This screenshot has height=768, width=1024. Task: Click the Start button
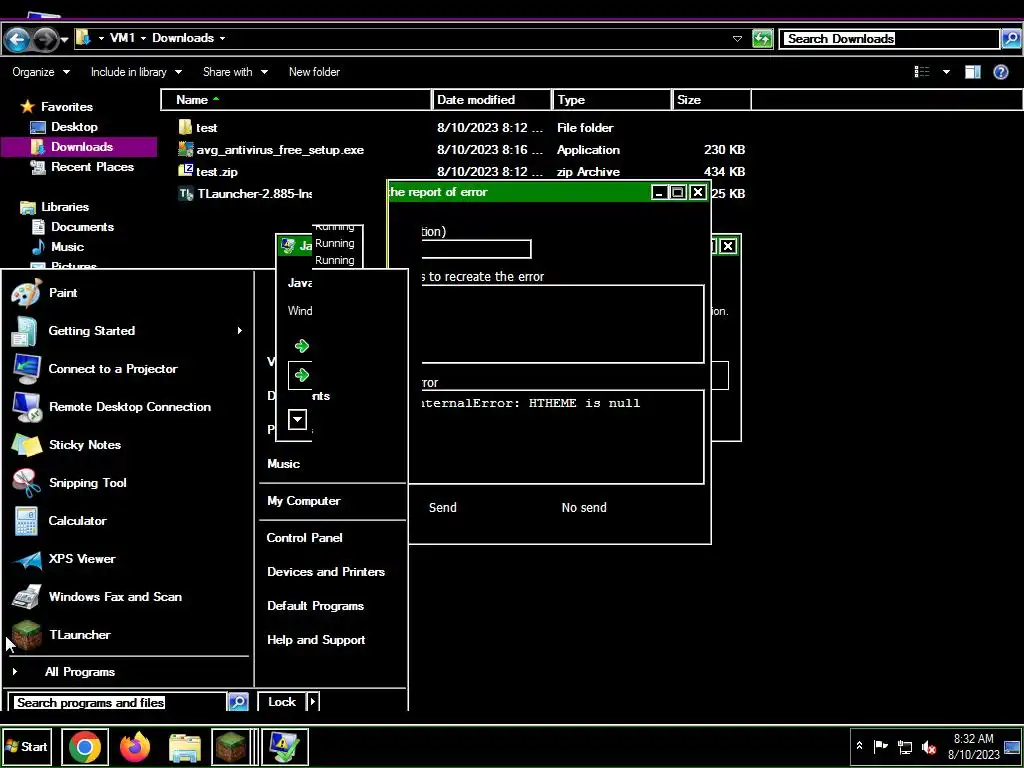coord(27,746)
